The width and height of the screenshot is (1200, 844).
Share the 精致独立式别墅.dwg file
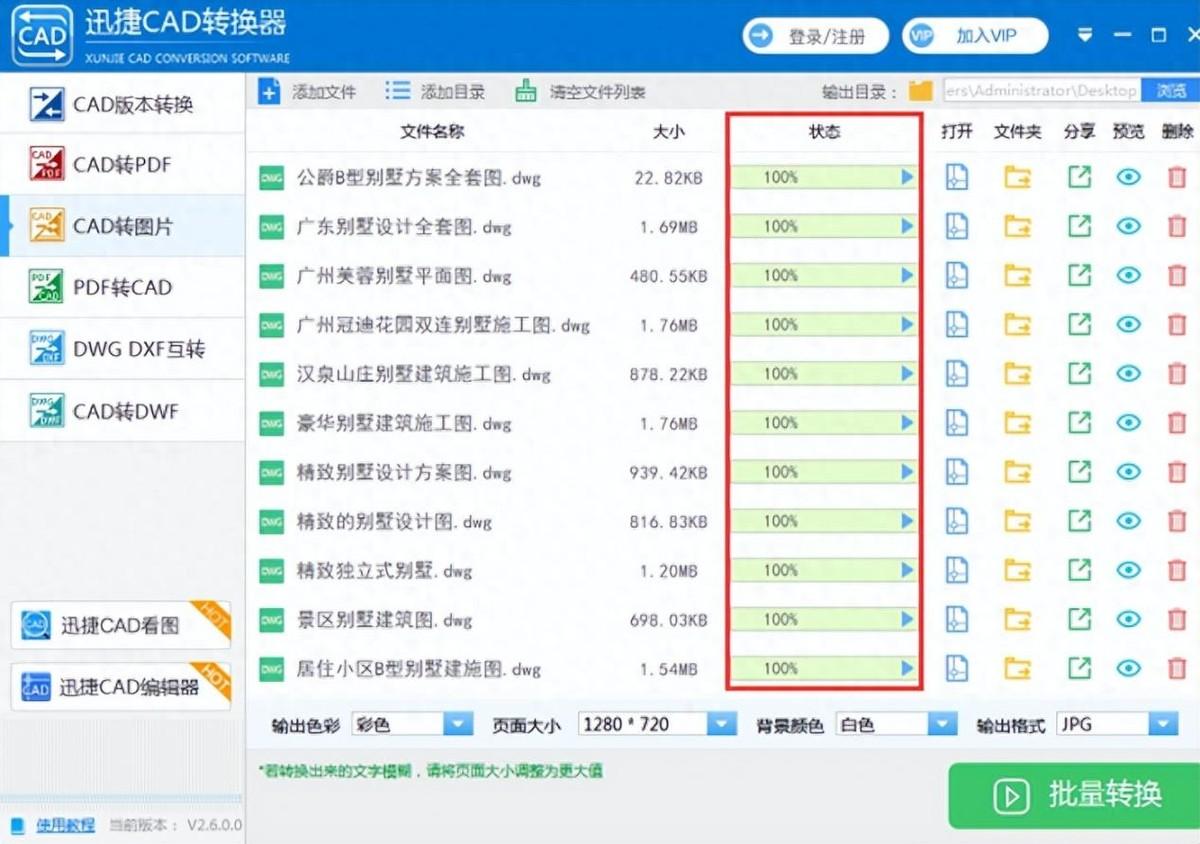[1079, 570]
